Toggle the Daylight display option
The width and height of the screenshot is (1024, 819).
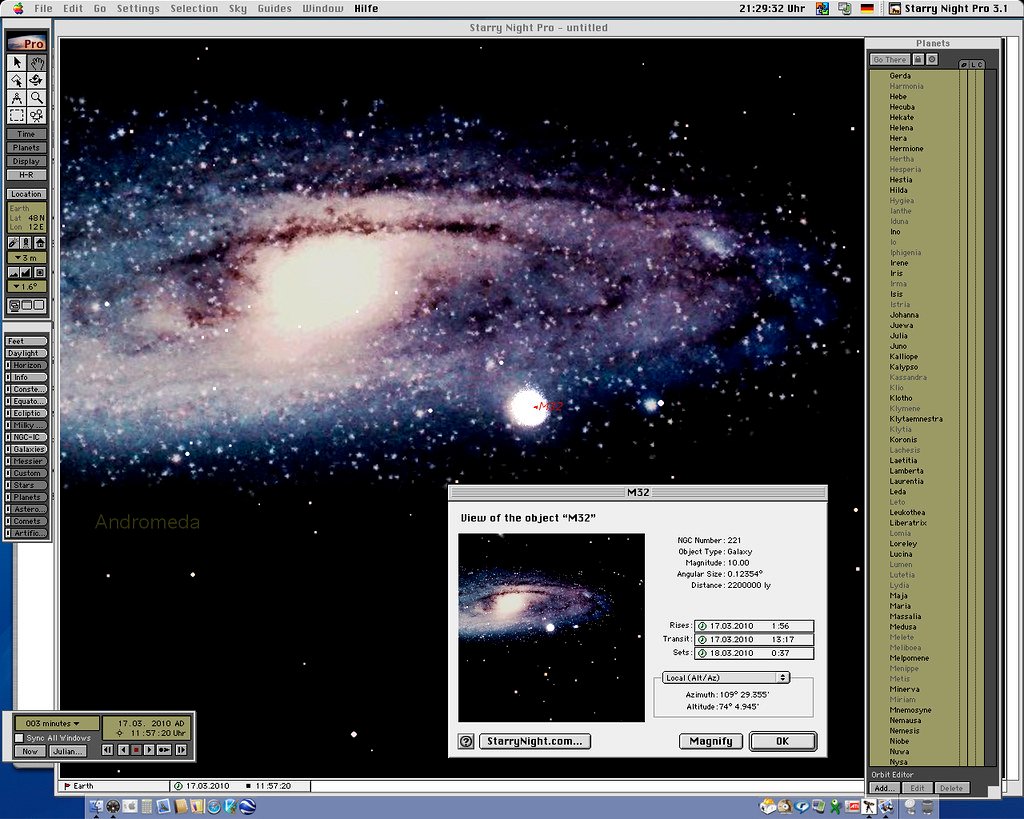(23, 353)
